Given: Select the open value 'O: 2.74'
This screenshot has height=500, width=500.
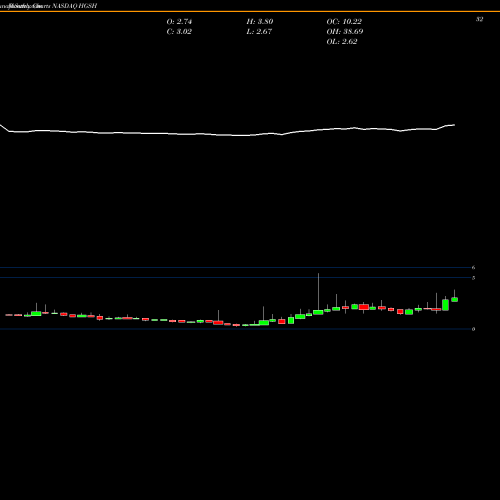Looking at the screenshot, I should [179, 22].
